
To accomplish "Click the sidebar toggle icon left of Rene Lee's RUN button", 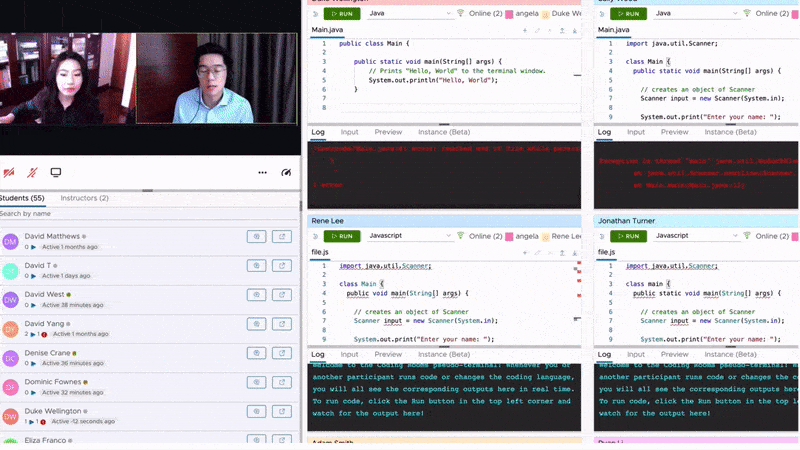I will pos(315,236).
